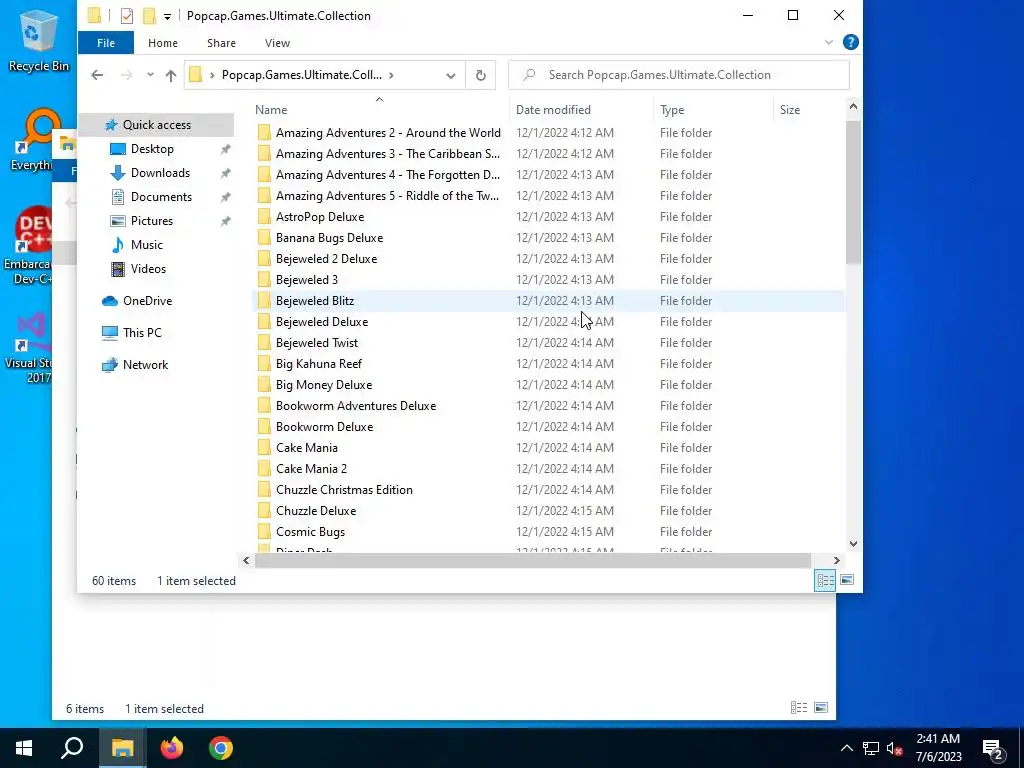This screenshot has width=1024, height=768.
Task: Click vertical scrollbar down arrow
Action: (x=853, y=544)
